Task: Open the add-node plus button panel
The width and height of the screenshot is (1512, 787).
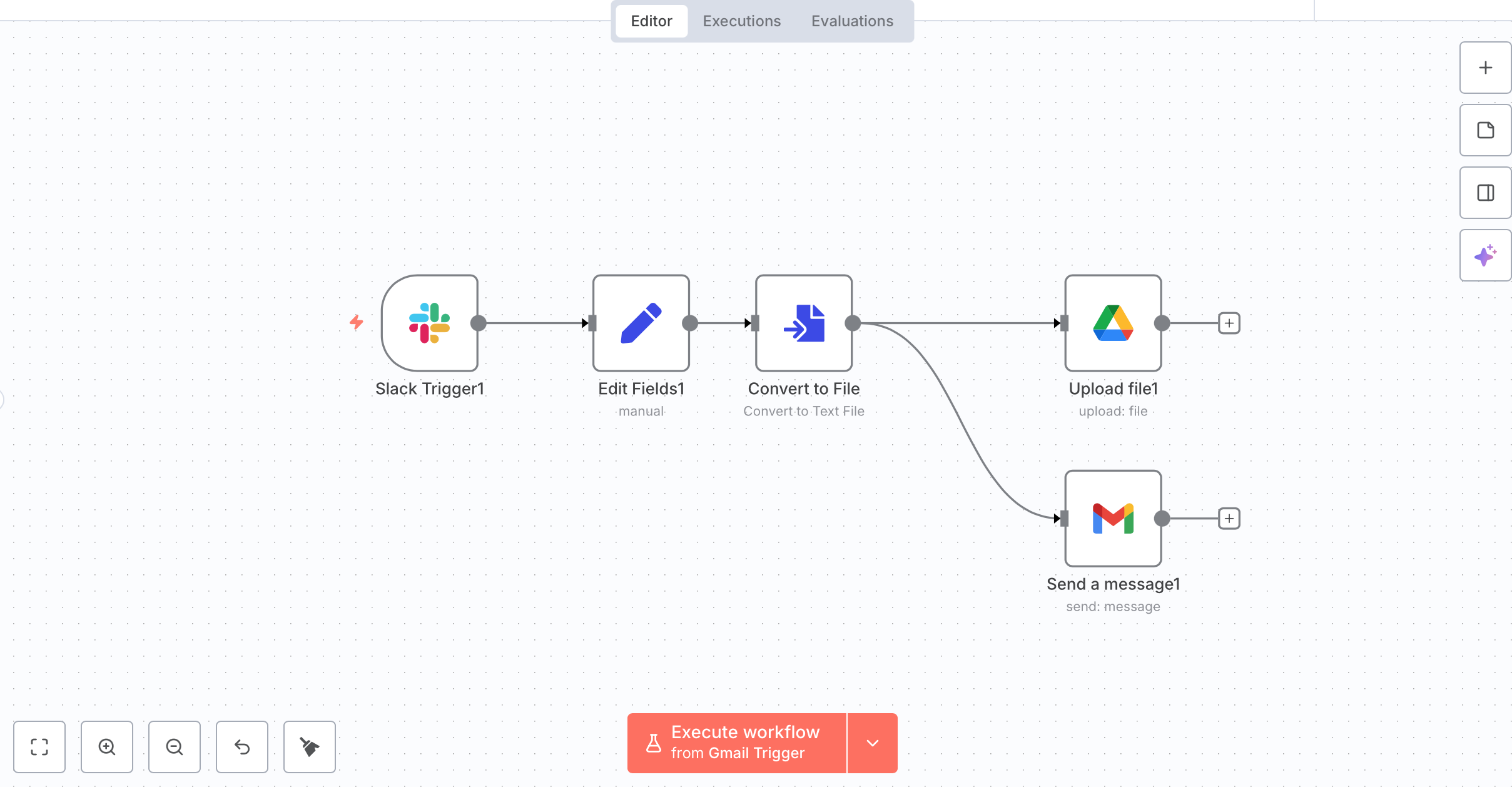Action: (x=1485, y=68)
